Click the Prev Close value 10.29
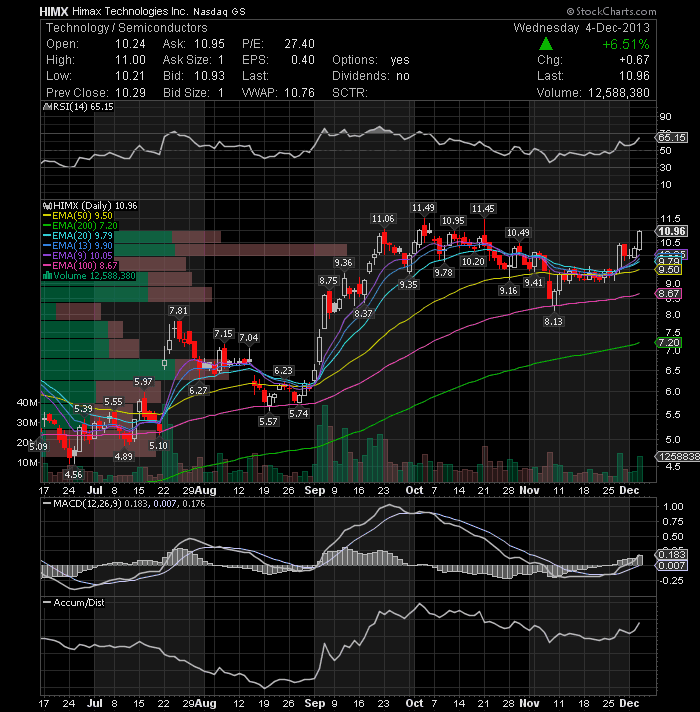Image resolution: width=700 pixels, height=712 pixels. [130, 93]
